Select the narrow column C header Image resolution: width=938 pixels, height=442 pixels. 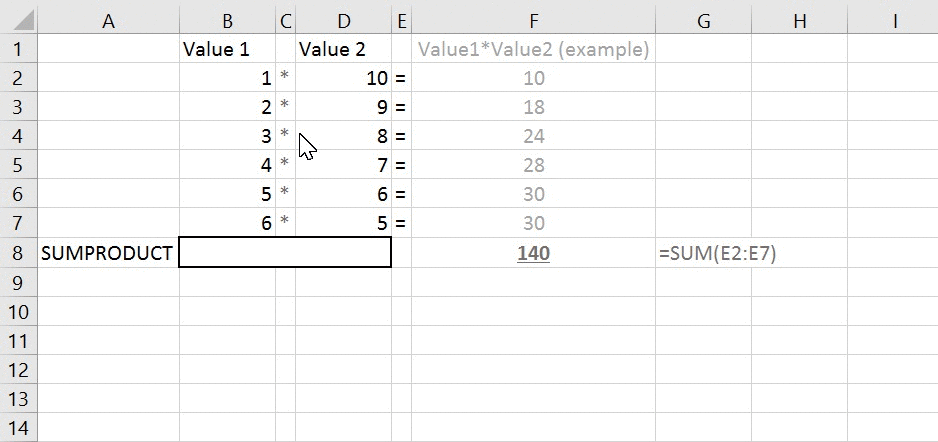point(286,20)
